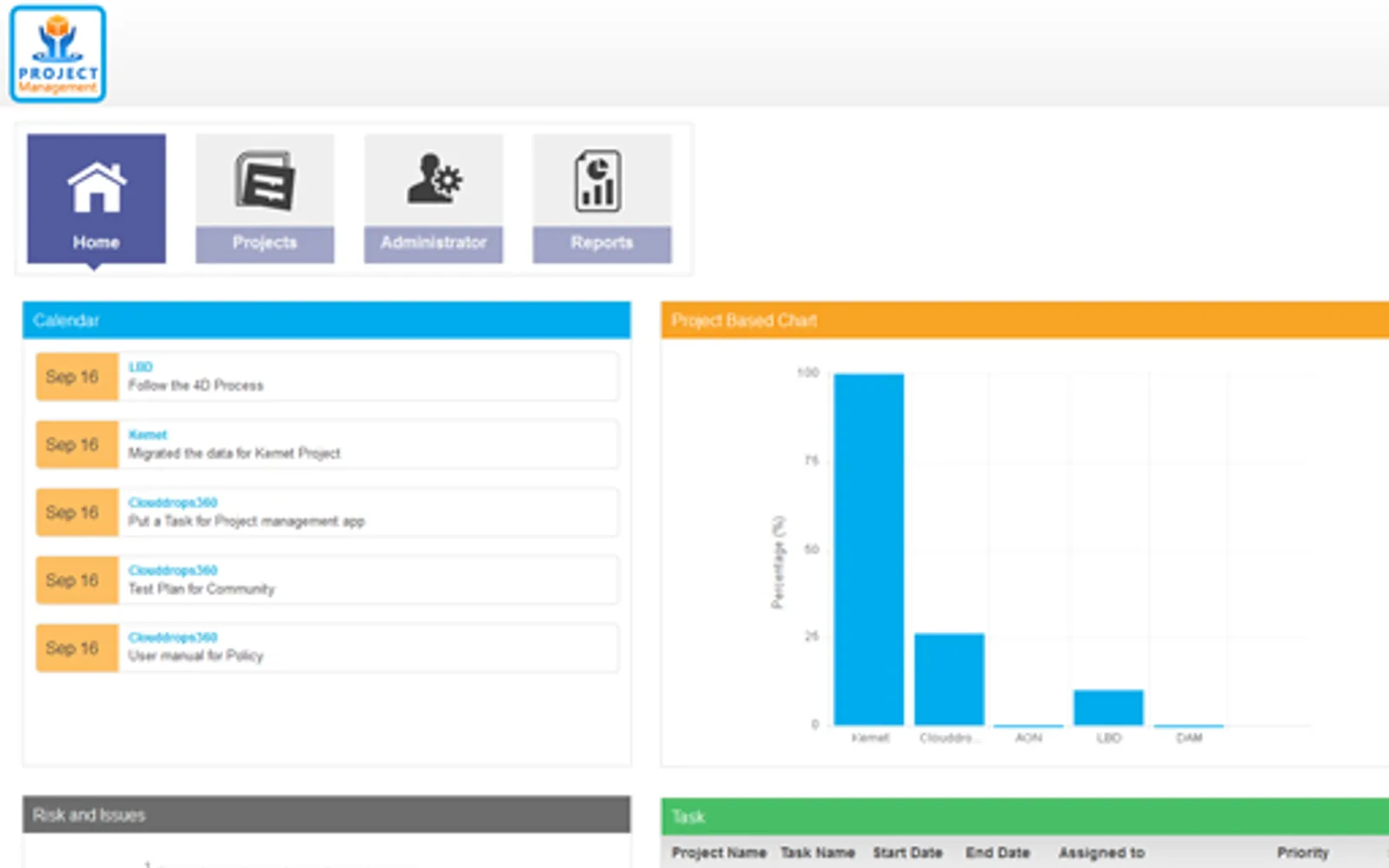Open Clouddrops360 link above Project management app task

pos(173,503)
